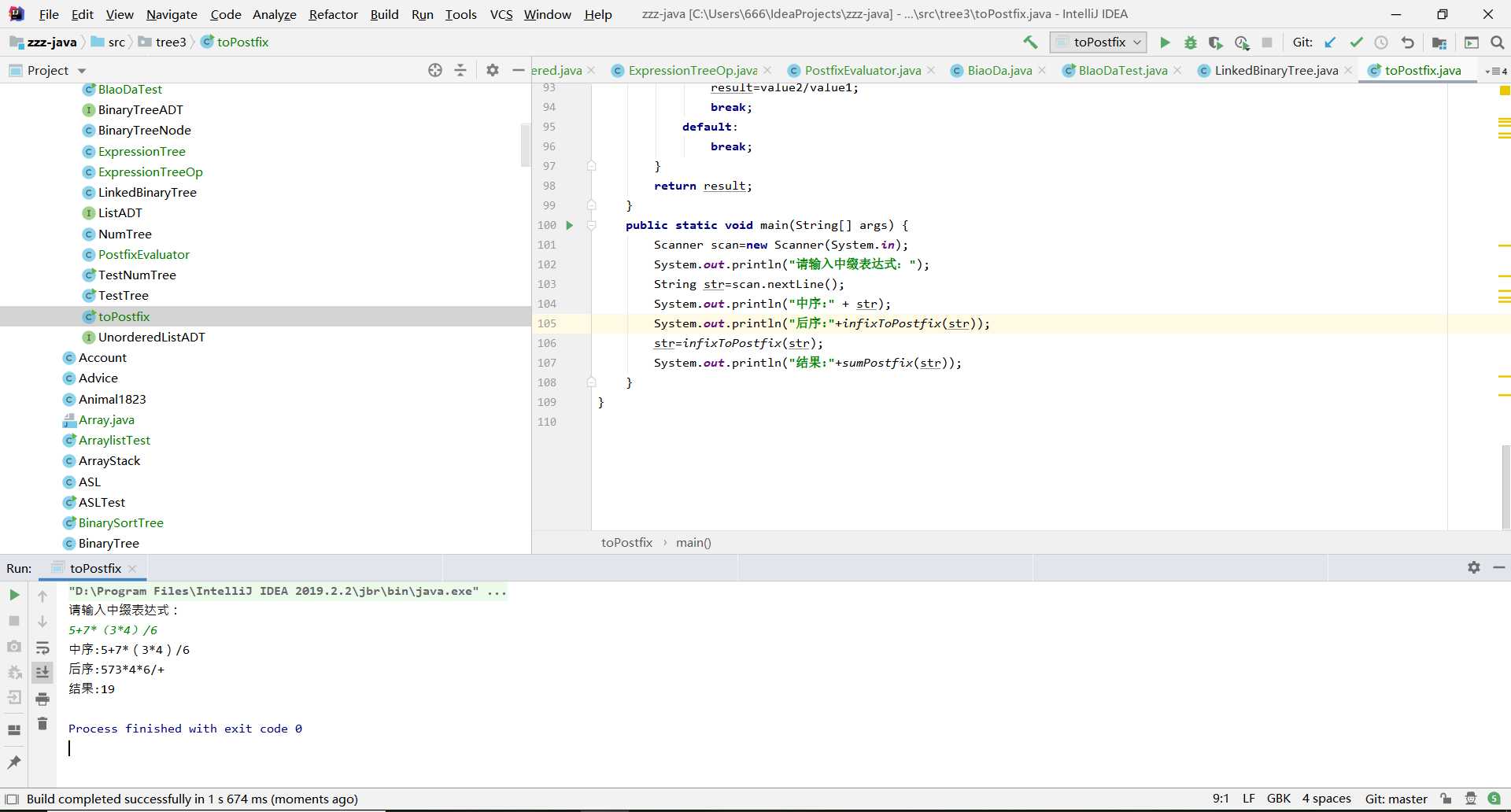
Task: Click Git commit checkmark icon
Action: (1356, 42)
